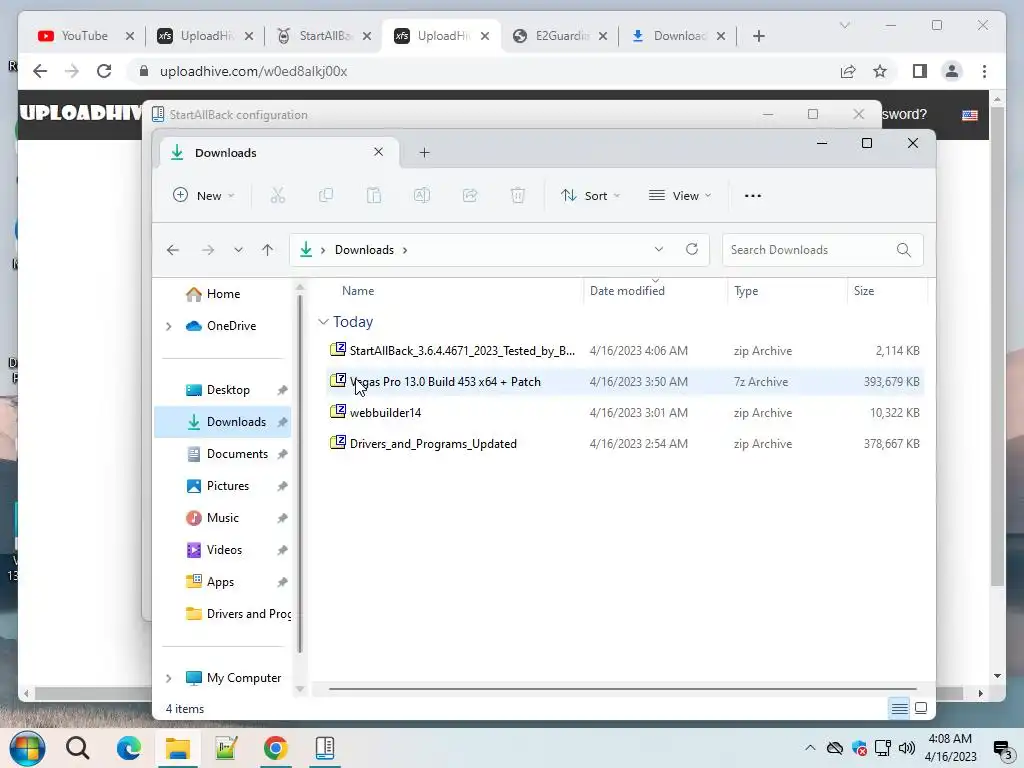Click the Copy icon in Explorer toolbar

point(325,195)
